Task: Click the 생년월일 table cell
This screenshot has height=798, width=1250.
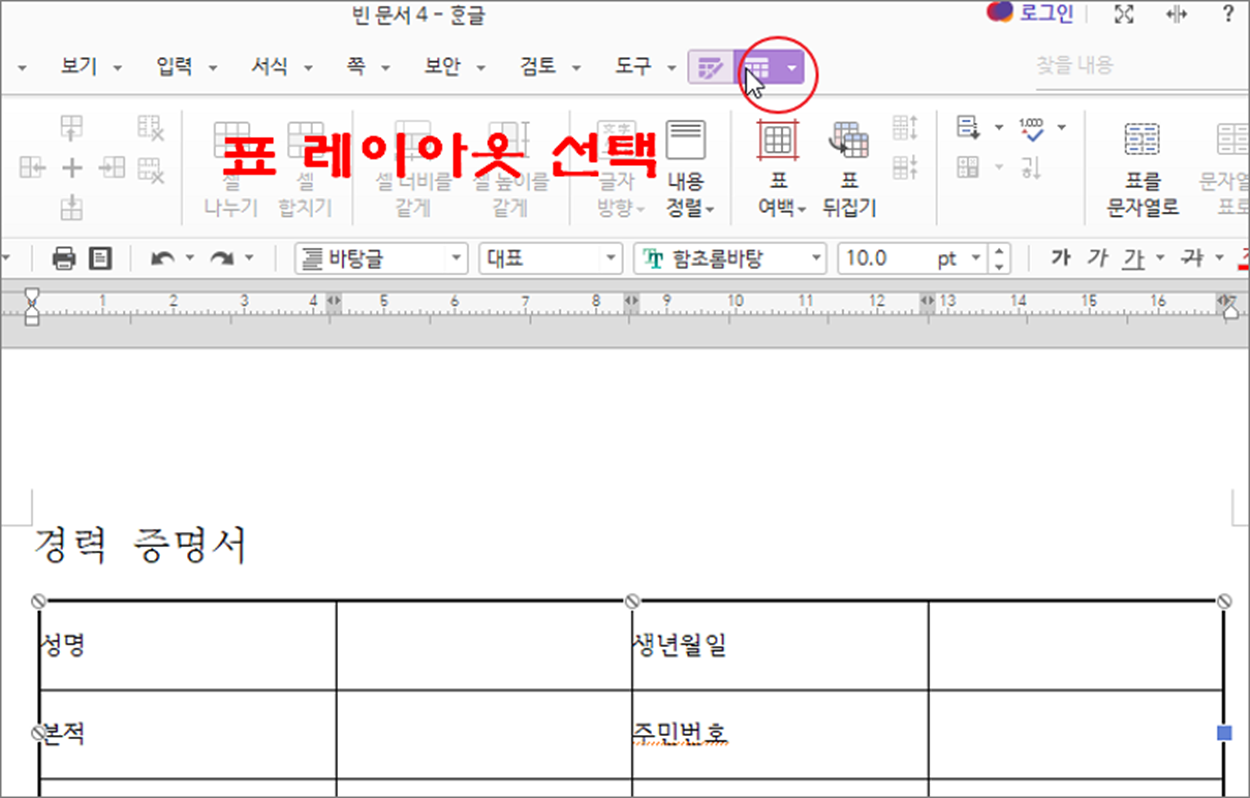Action: [x=780, y=645]
